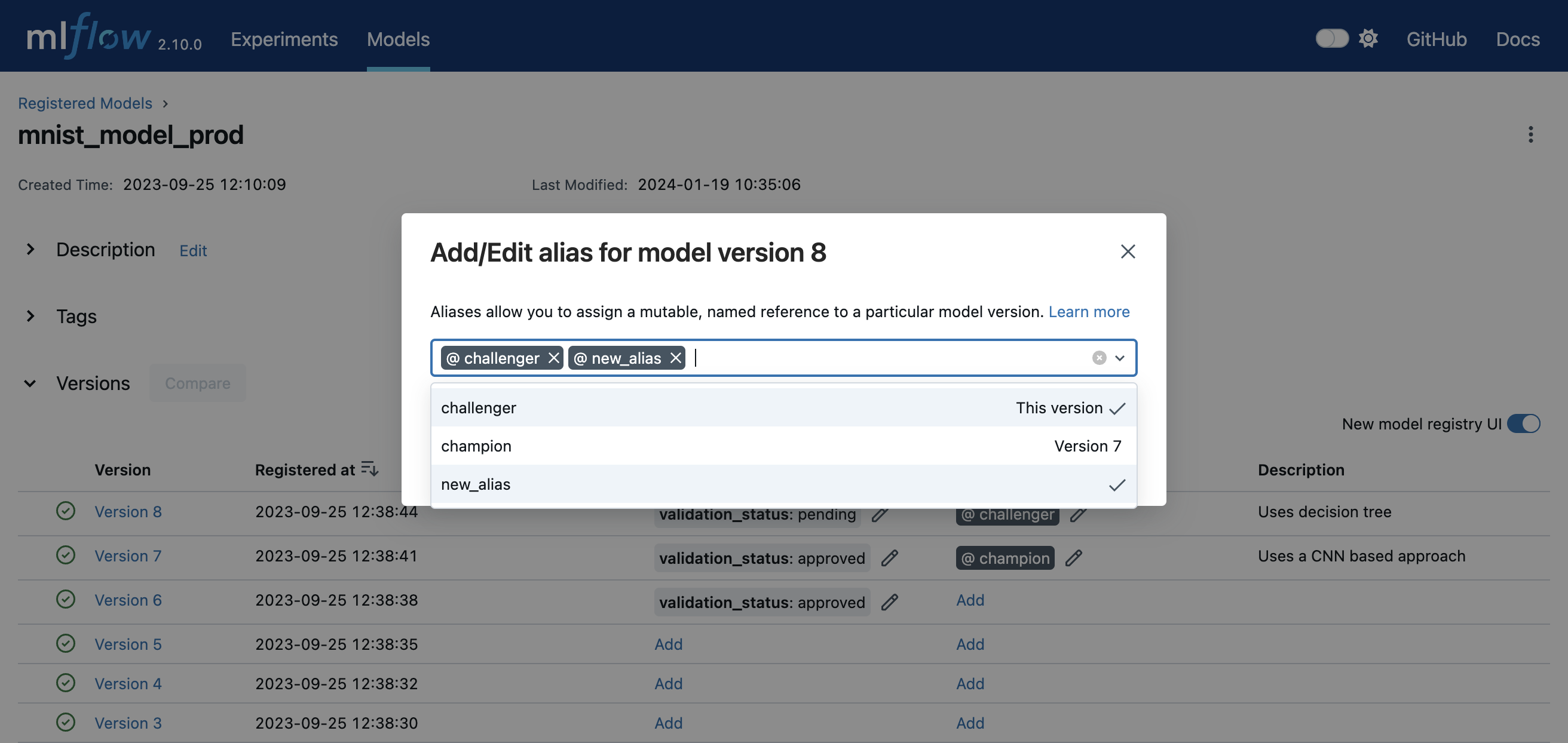
Task: Expand the Tags section
Action: pos(29,316)
